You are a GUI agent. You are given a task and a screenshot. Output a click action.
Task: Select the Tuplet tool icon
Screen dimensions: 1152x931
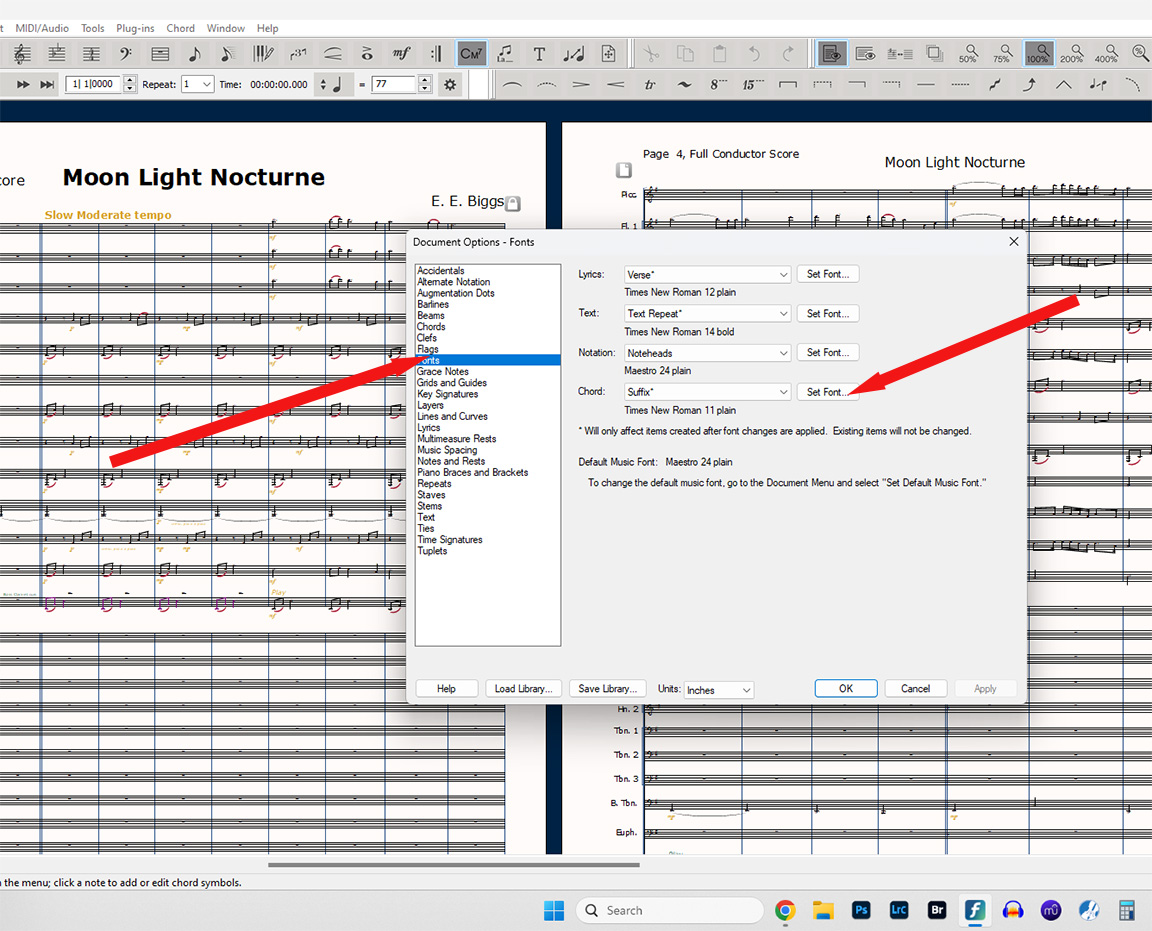[298, 54]
